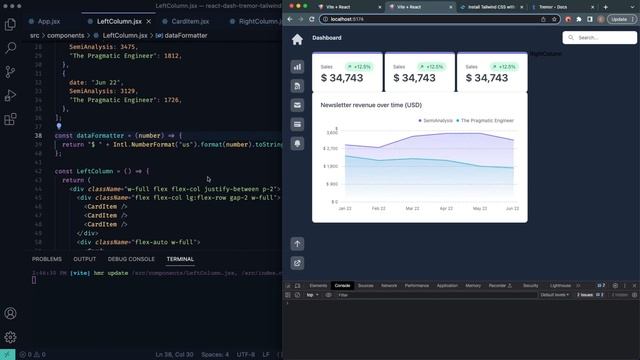The image size is (640, 360).
Task: Show the DevTools console sidebar
Action: pos(288,295)
